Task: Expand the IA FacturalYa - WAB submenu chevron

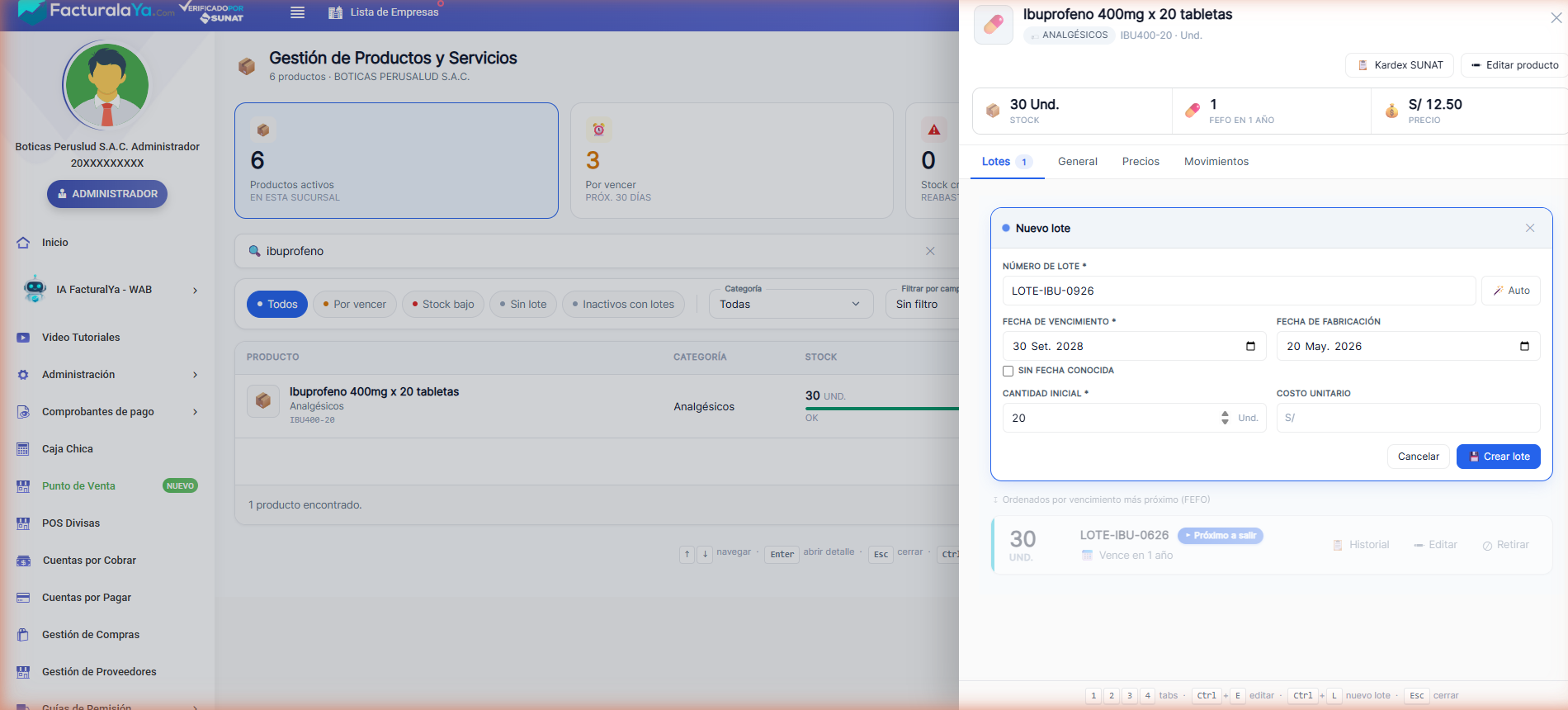Action: pyautogui.click(x=196, y=290)
